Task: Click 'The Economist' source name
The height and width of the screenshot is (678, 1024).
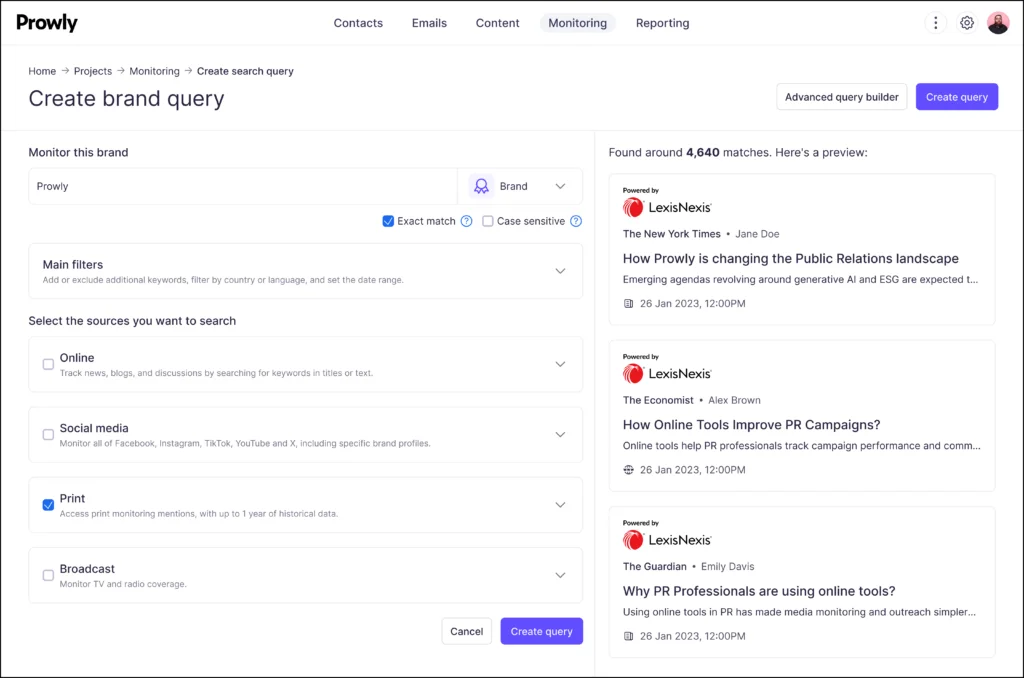Action: tap(658, 400)
